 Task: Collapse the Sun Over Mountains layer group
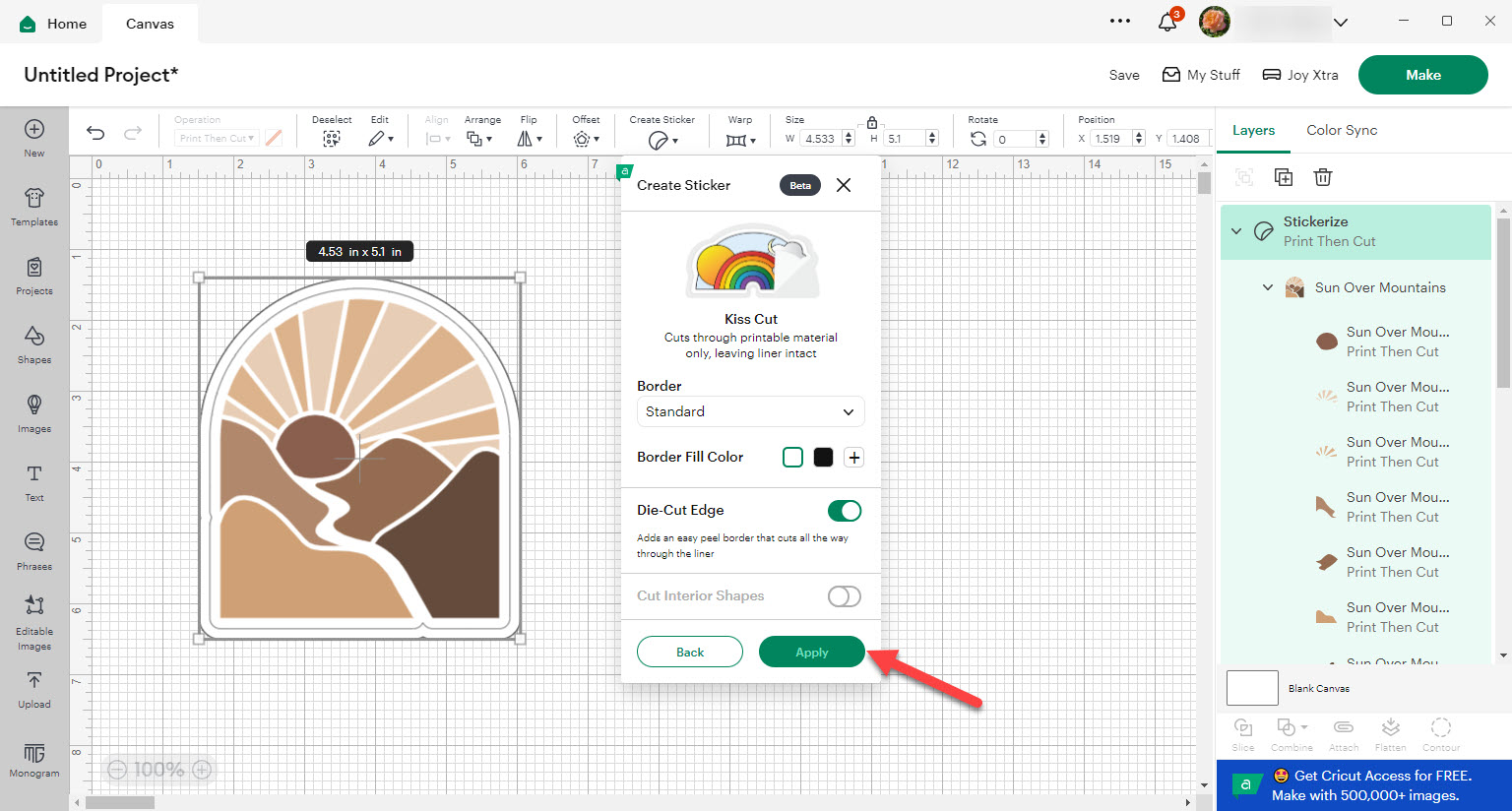click(x=1268, y=287)
